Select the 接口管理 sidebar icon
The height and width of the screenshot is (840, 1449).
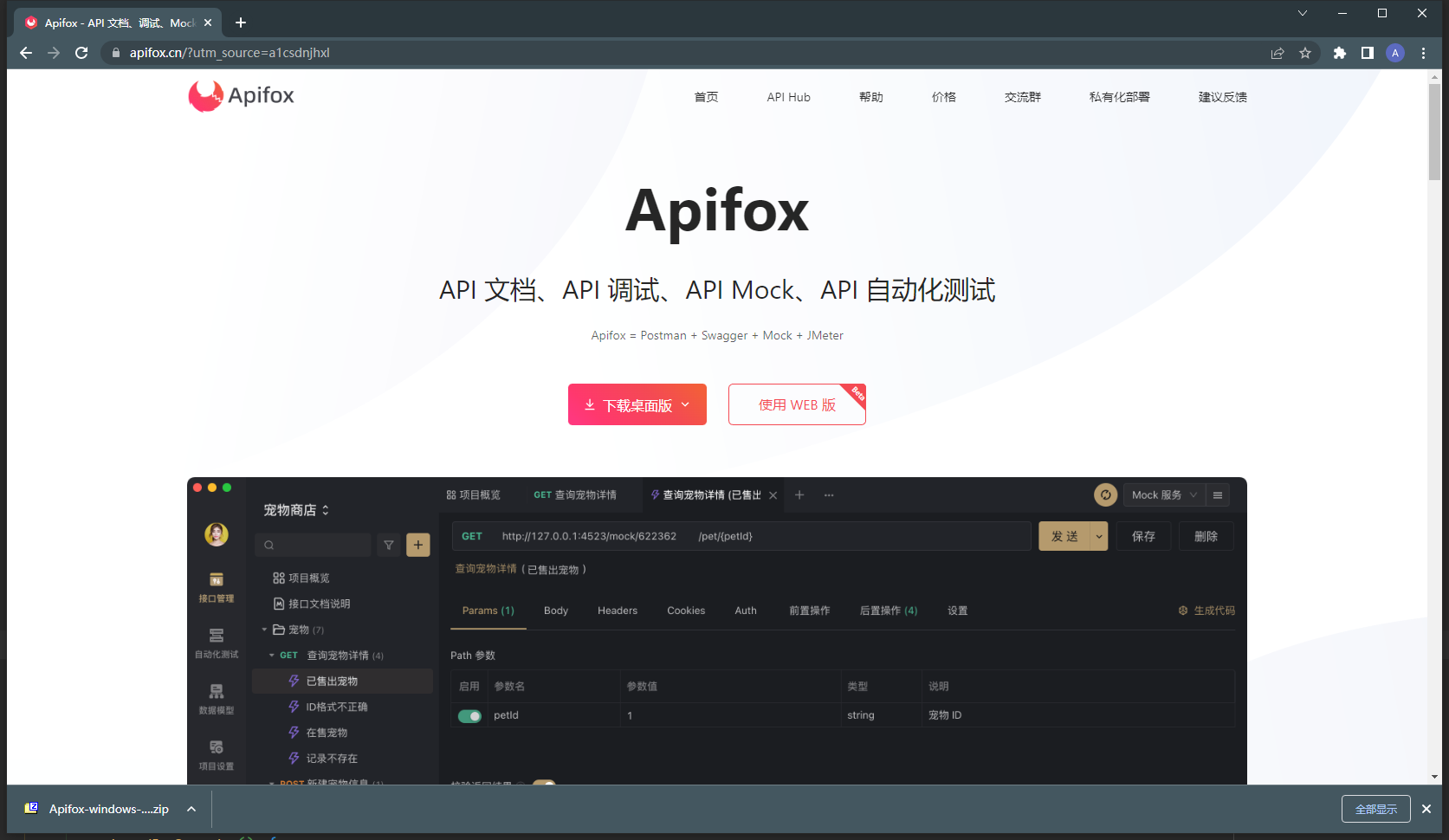pos(217,586)
